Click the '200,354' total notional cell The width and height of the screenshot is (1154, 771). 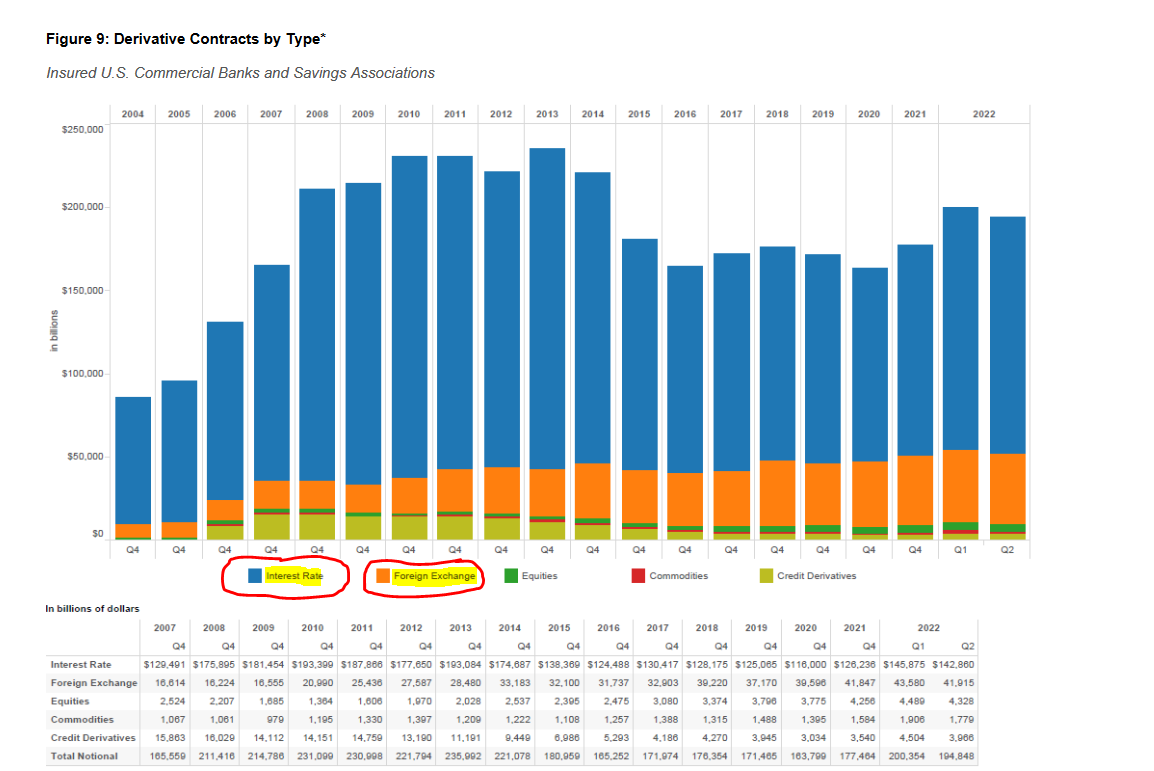(x=907, y=756)
